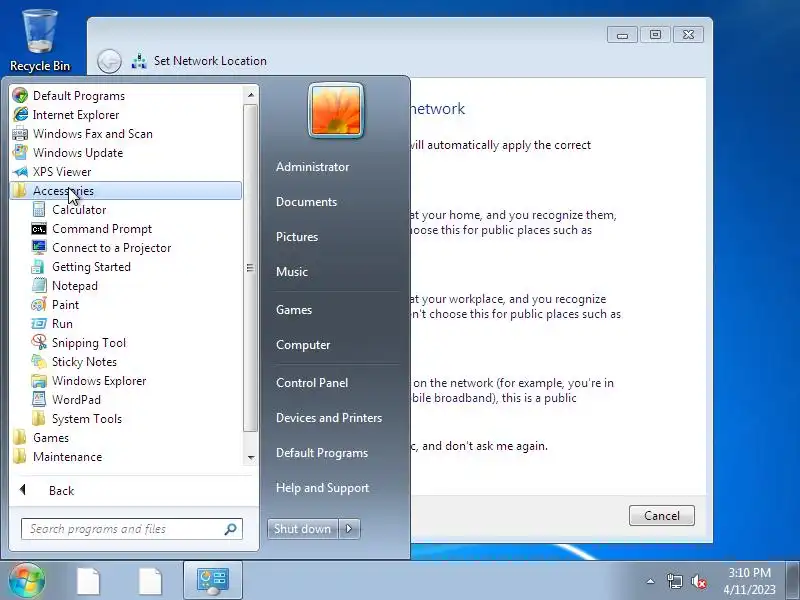Launch Snipping Tool icon
The height and width of the screenshot is (600, 800).
[39, 342]
